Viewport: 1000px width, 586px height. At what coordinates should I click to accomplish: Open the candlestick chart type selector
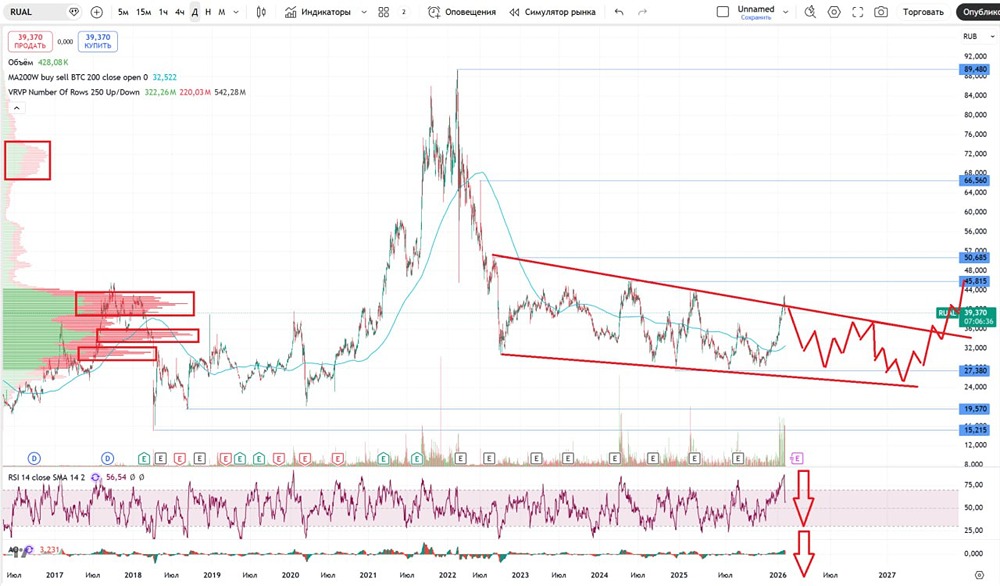[x=261, y=11]
